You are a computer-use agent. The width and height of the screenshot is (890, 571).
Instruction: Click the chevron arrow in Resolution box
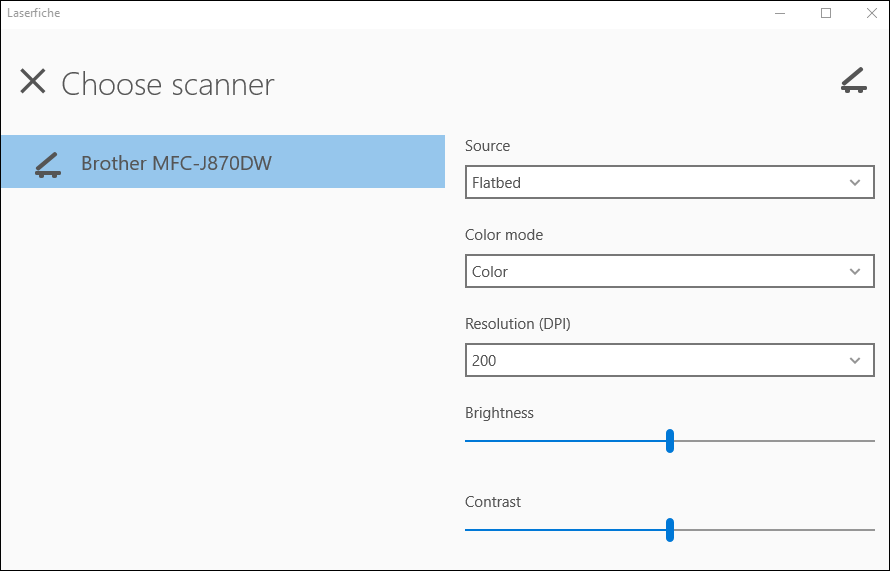pos(855,361)
